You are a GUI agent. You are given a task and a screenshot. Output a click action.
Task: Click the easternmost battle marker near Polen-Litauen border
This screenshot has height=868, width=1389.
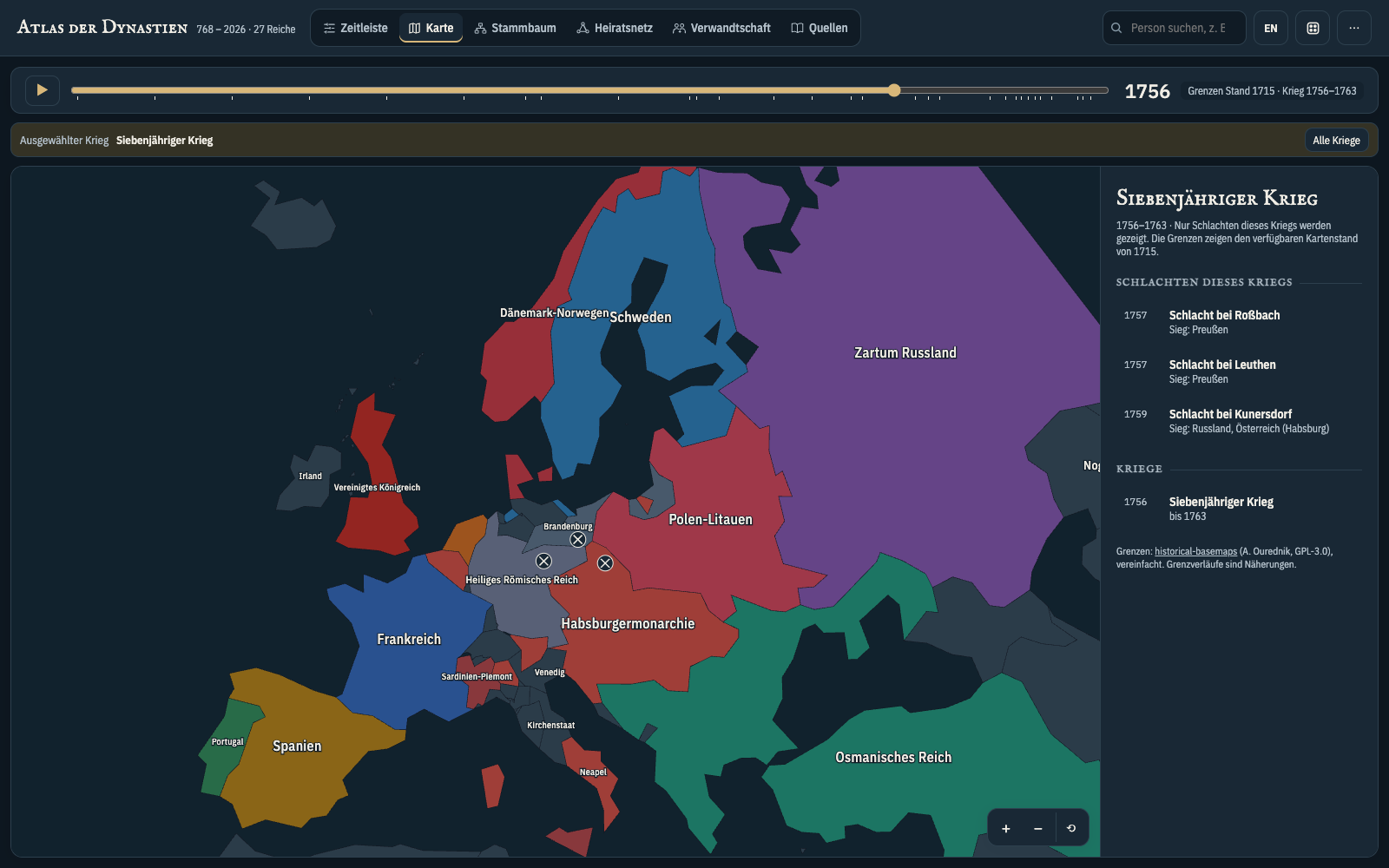pos(605,563)
